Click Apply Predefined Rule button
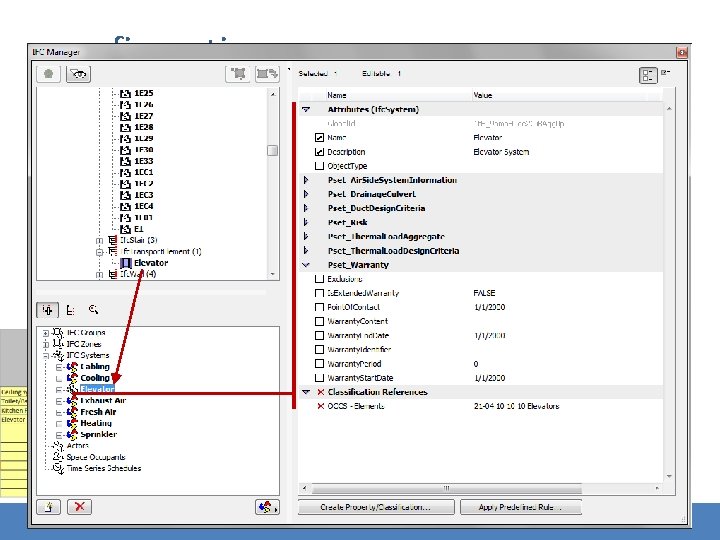 [x=521, y=507]
